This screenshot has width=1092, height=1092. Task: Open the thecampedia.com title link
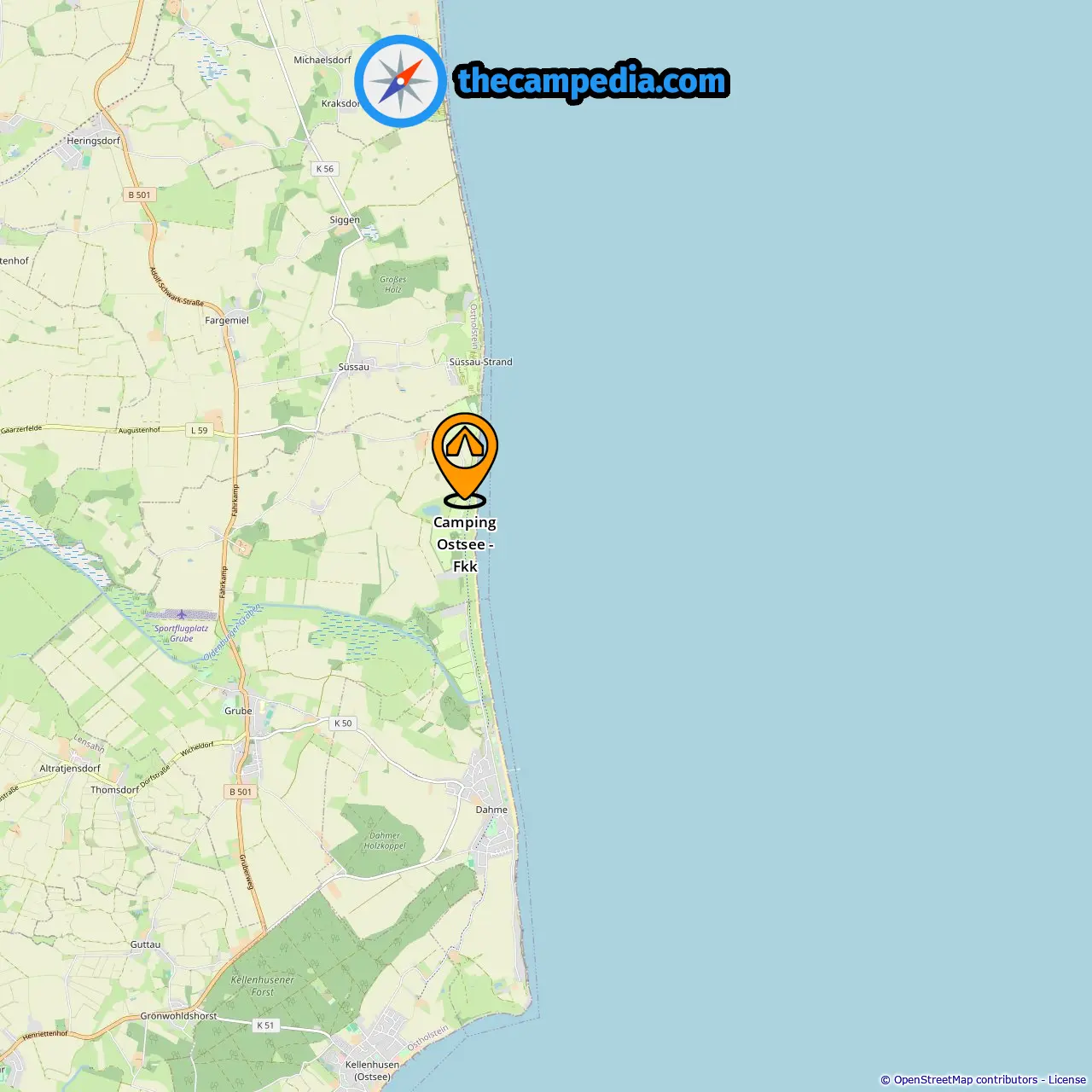tap(592, 81)
